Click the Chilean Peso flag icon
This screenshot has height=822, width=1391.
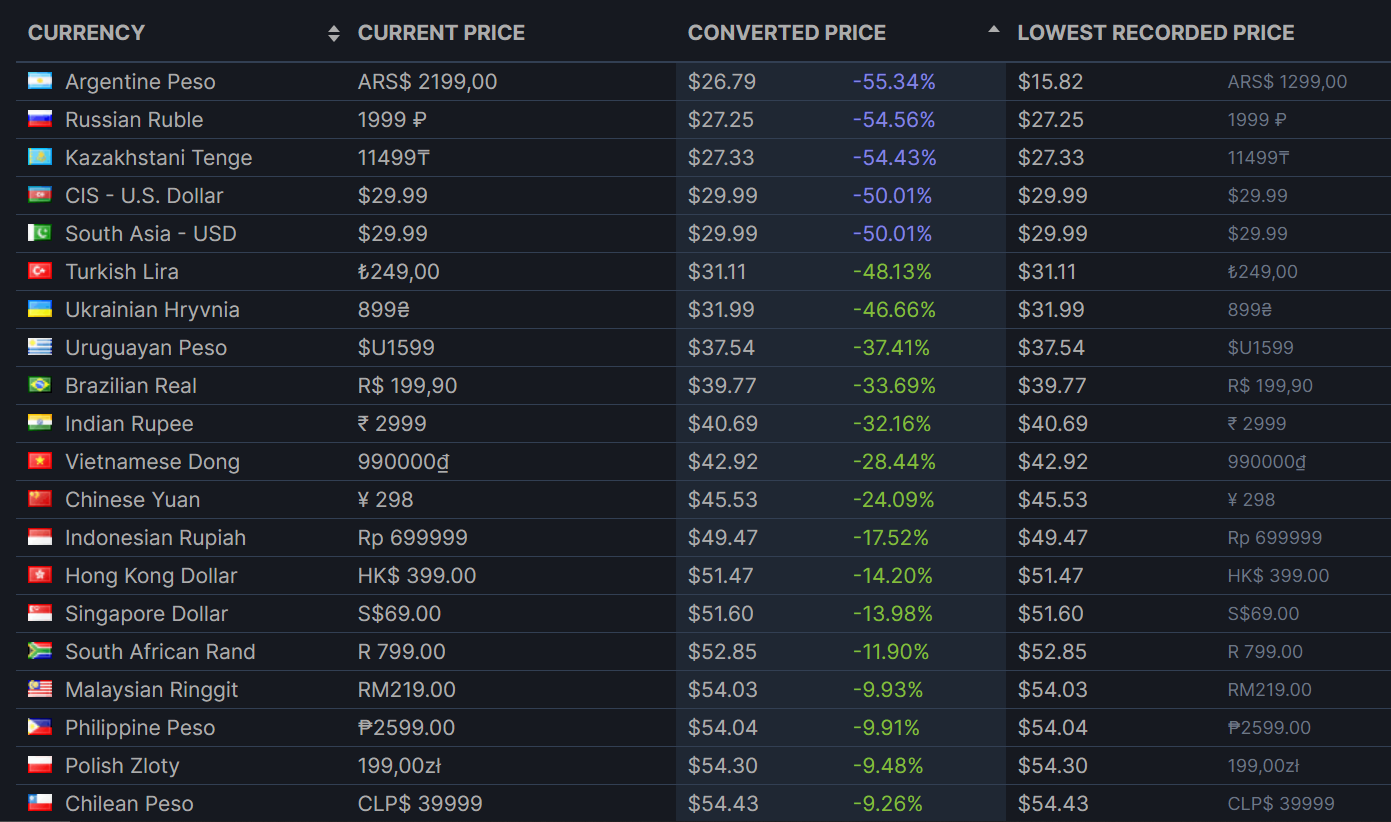(40, 803)
